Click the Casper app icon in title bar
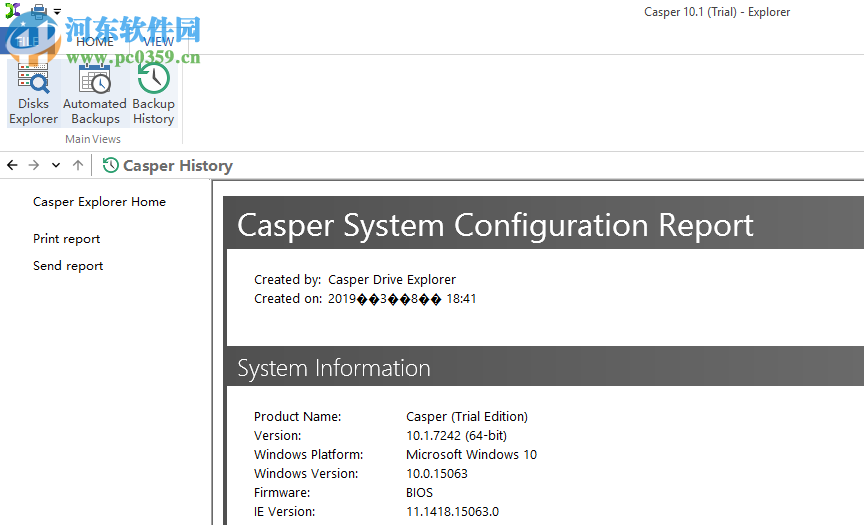This screenshot has height=525, width=864. 13,10
